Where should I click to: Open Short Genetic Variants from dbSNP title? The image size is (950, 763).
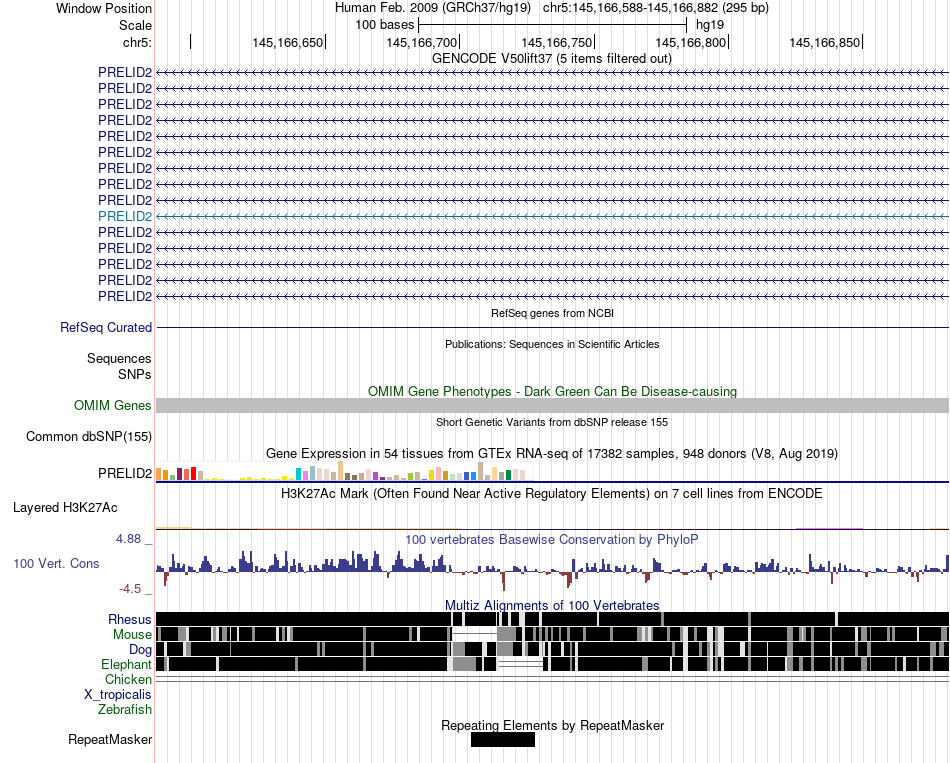pyautogui.click(x=552, y=422)
